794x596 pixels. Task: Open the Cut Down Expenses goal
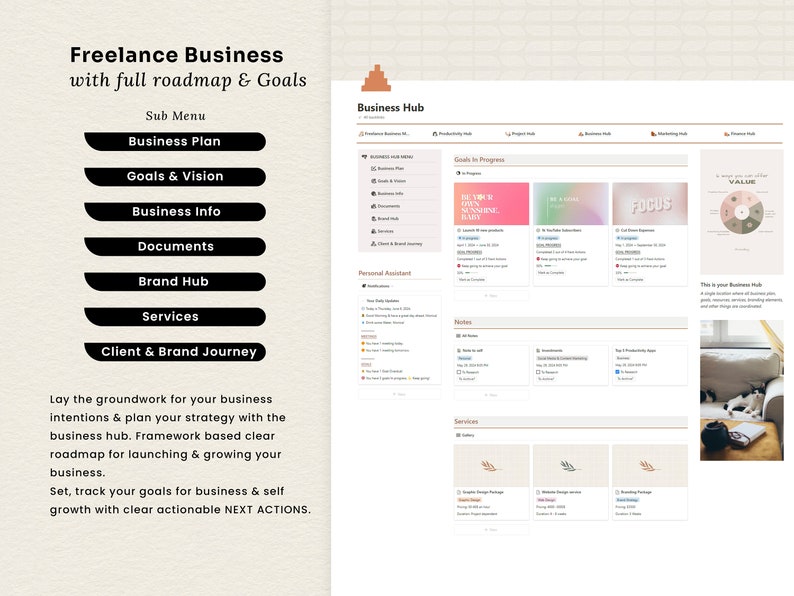(x=635, y=230)
